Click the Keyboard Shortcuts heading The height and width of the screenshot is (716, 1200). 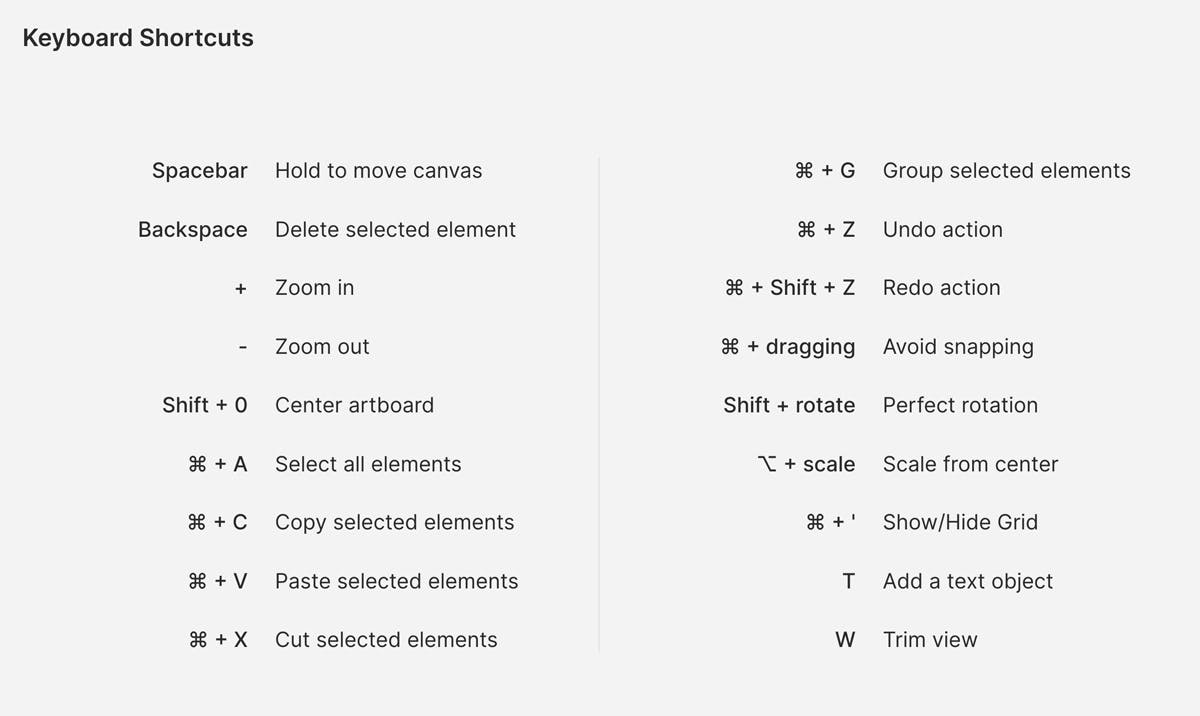pyautogui.click(x=138, y=38)
